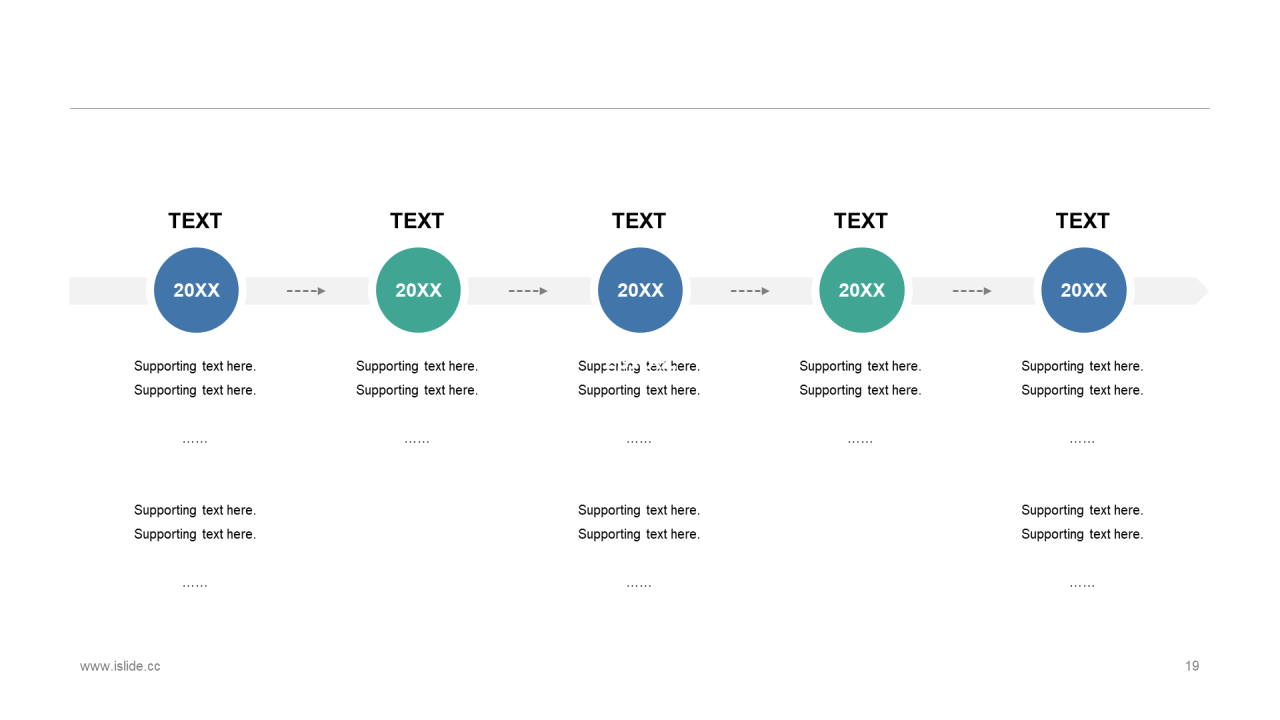Click the fourth dashed arrow on timeline
The width and height of the screenshot is (1280, 720).
click(972, 291)
